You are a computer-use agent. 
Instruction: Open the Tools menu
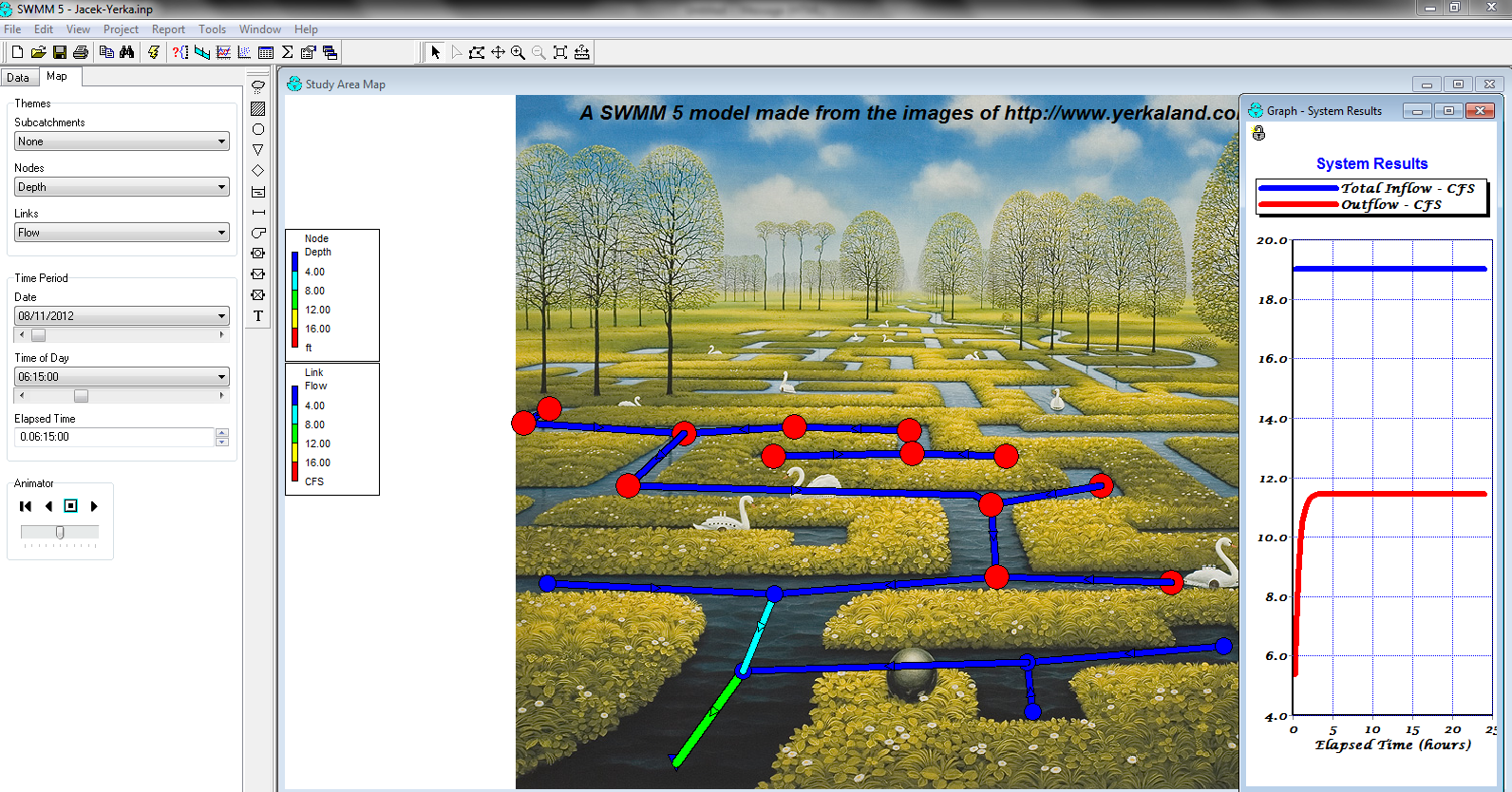(x=212, y=29)
